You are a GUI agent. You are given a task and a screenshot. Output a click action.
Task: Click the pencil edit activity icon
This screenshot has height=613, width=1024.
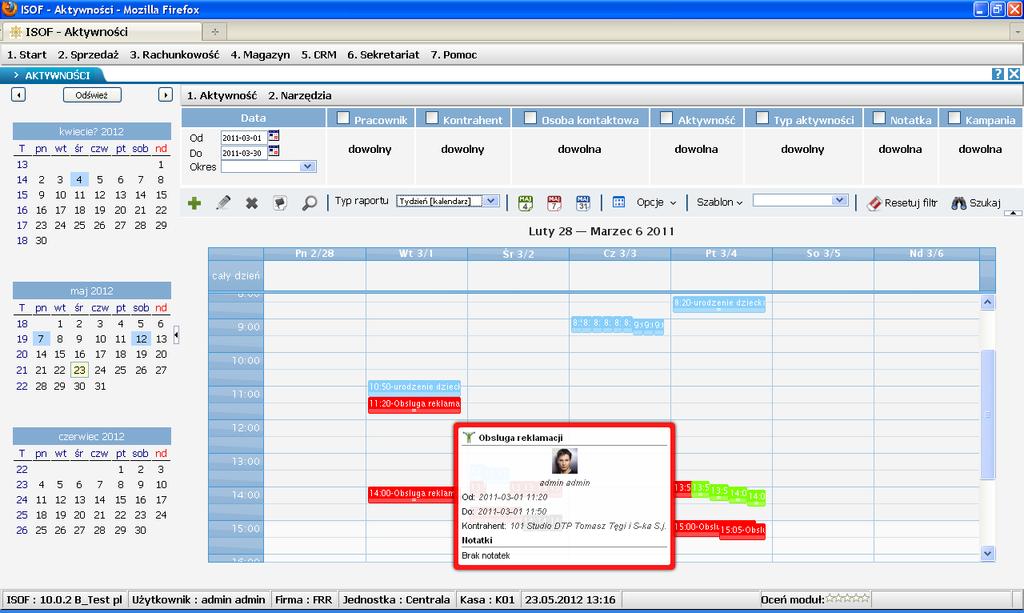[x=223, y=203]
